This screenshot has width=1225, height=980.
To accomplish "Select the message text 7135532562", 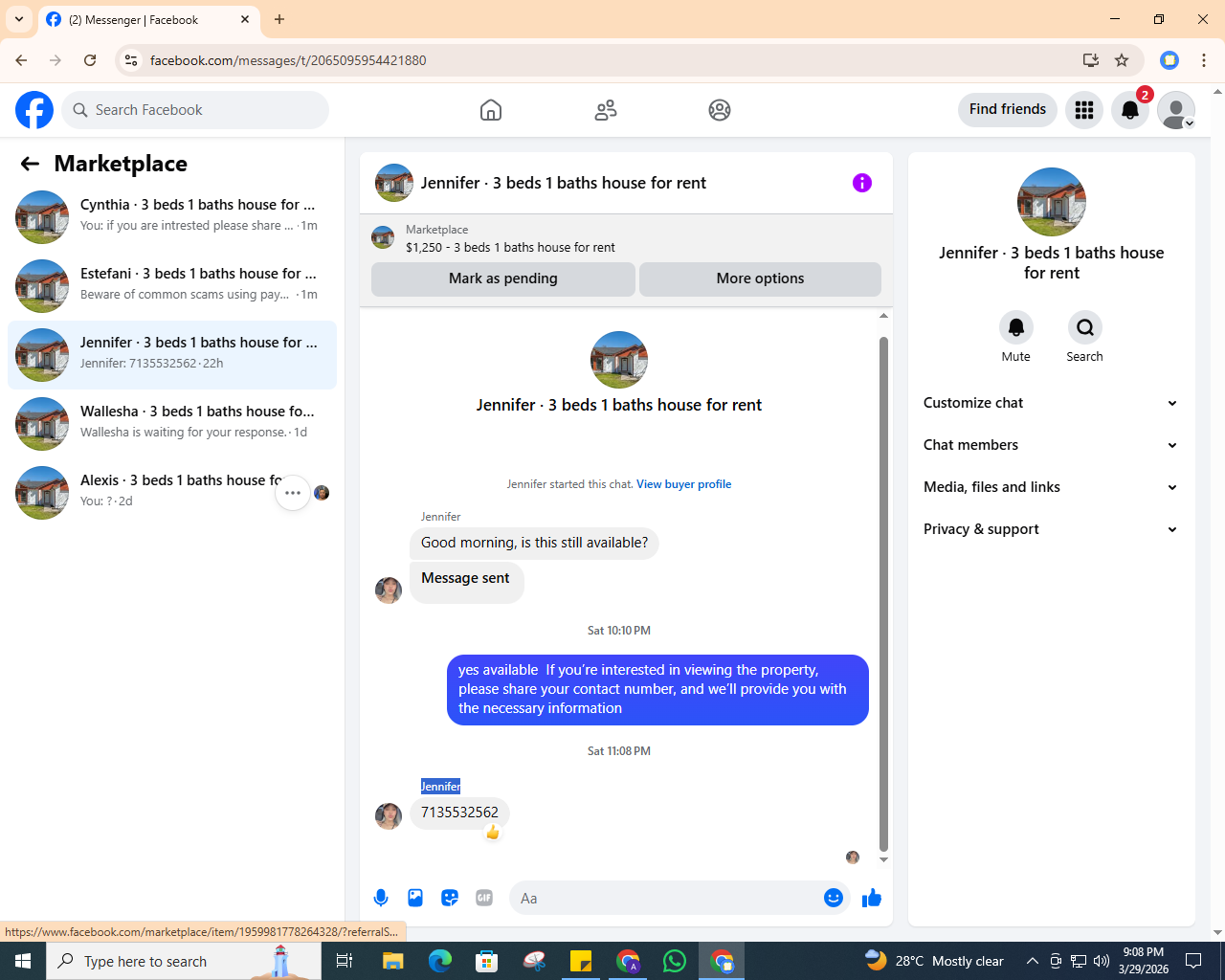I will coord(459,813).
